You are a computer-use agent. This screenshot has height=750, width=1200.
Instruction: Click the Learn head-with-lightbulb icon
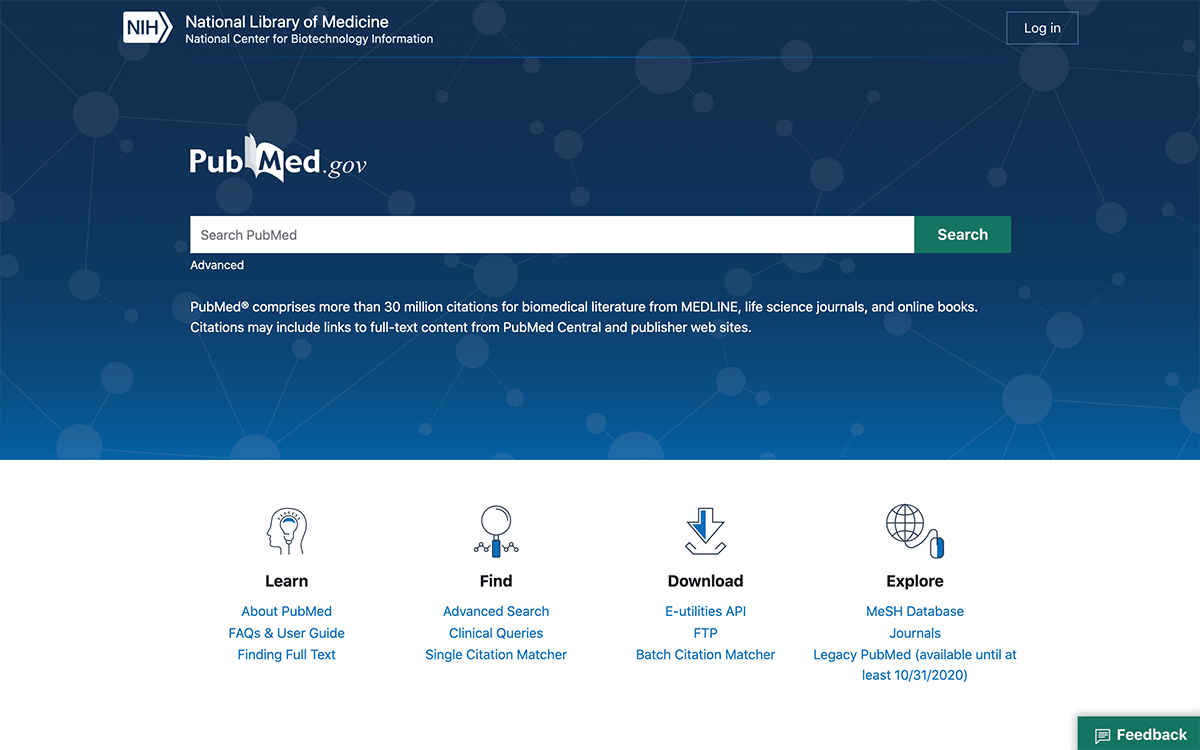tap(286, 532)
